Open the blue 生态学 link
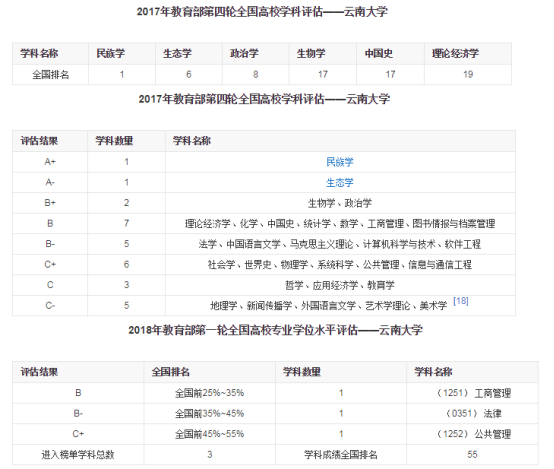This screenshot has height=469, width=554. tap(340, 182)
